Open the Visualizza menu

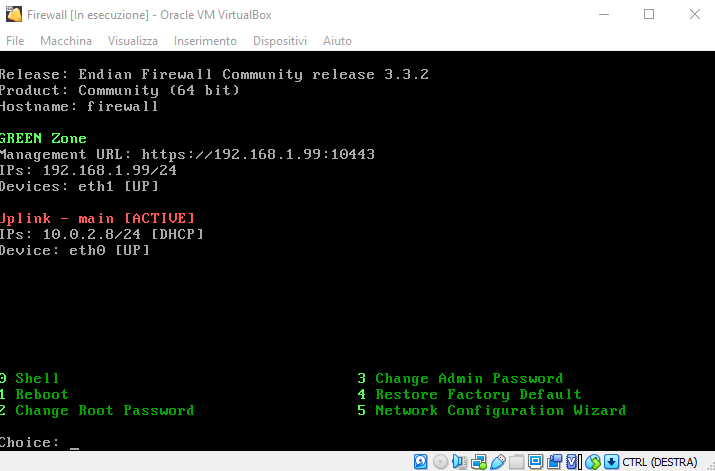133,41
